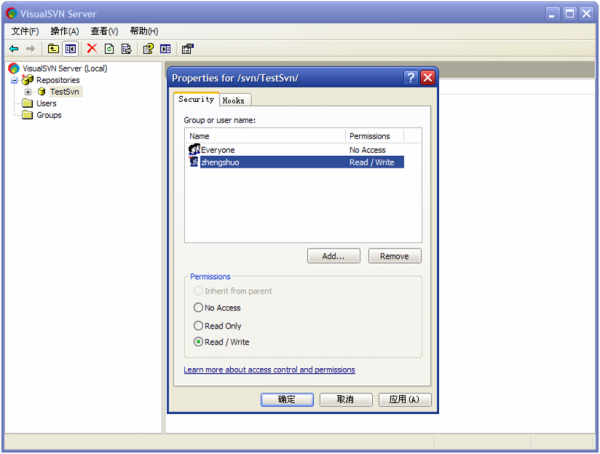Click the 应用(A) apply button
Image resolution: width=600 pixels, height=454 pixels.
coord(404,400)
